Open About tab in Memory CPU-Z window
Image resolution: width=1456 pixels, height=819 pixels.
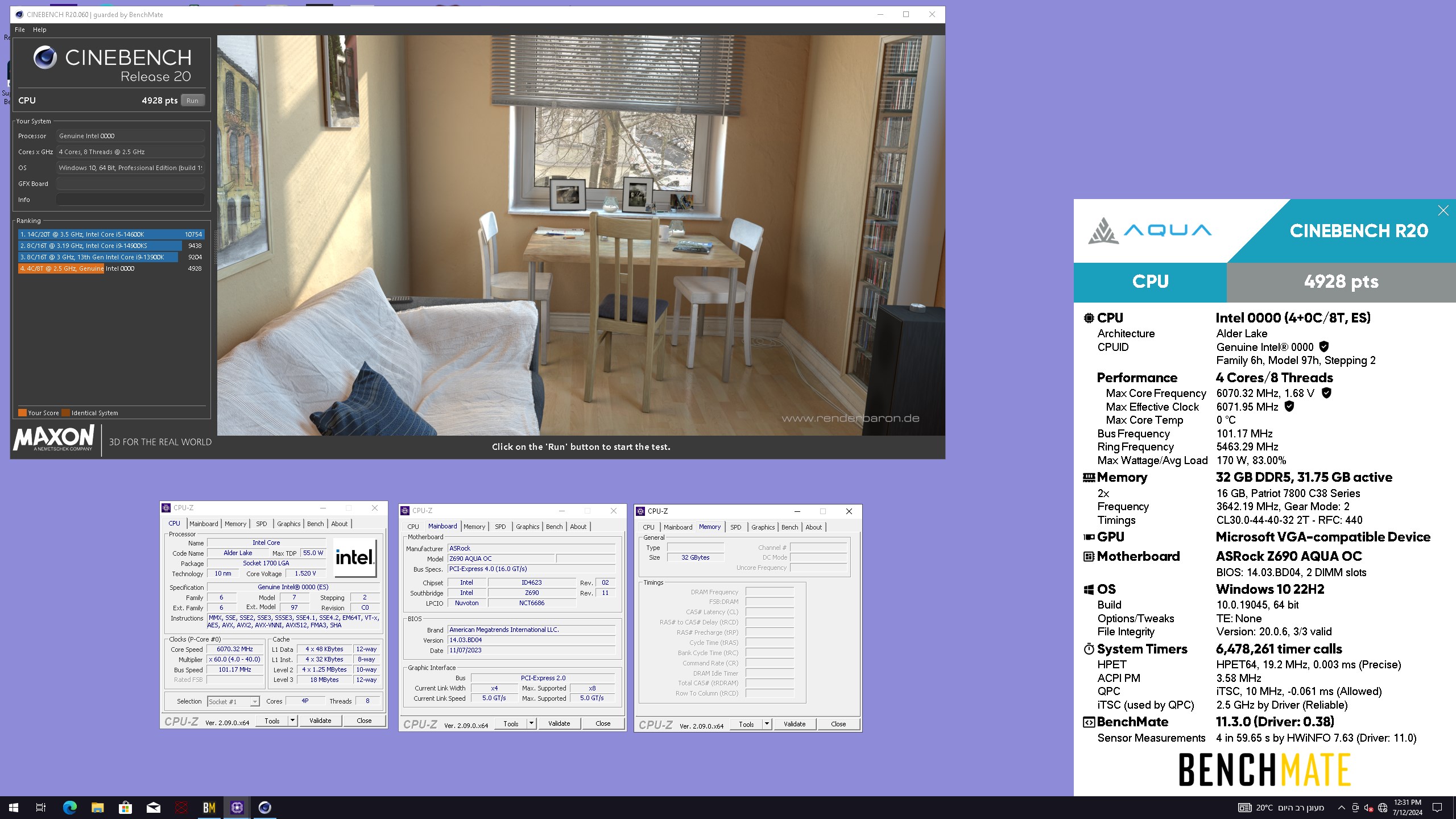[813, 527]
